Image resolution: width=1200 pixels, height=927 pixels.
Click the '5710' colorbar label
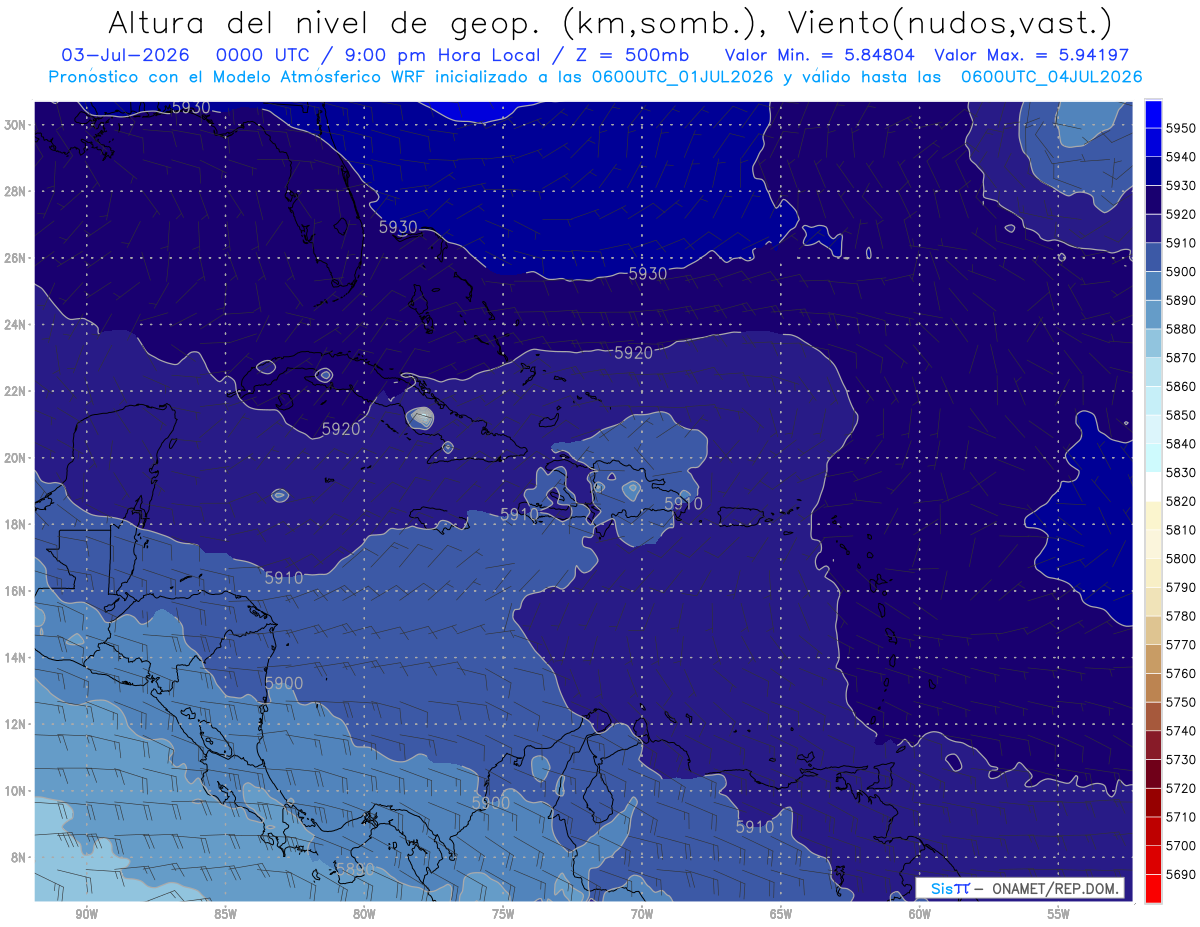(x=1181, y=817)
